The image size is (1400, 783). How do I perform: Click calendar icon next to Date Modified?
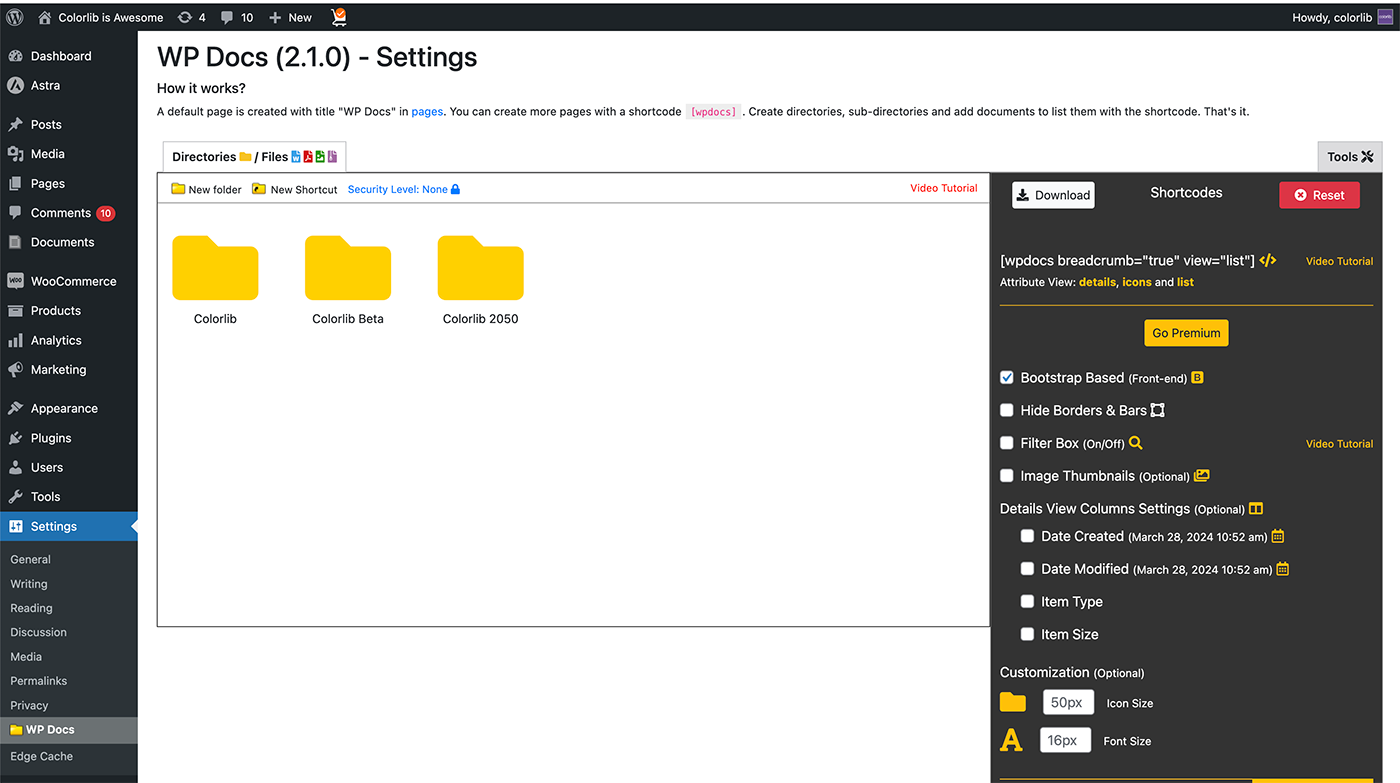click(1283, 569)
